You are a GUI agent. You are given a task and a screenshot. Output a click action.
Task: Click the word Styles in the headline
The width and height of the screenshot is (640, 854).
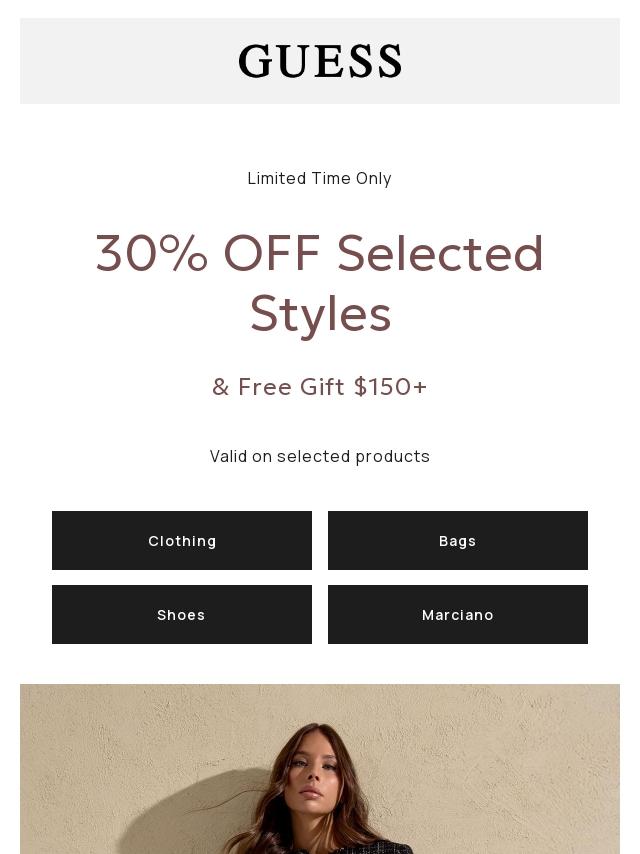coord(320,313)
